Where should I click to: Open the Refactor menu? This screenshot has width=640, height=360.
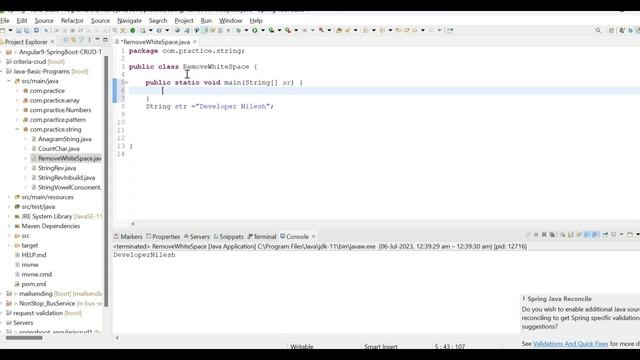pos(72,20)
